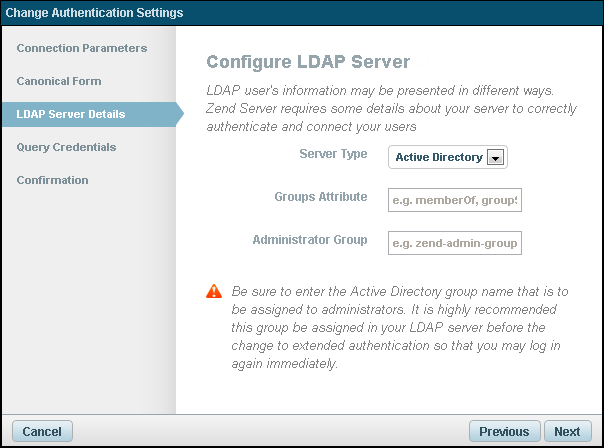
Task: Proceed with the Next button
Action: pyautogui.click(x=567, y=432)
